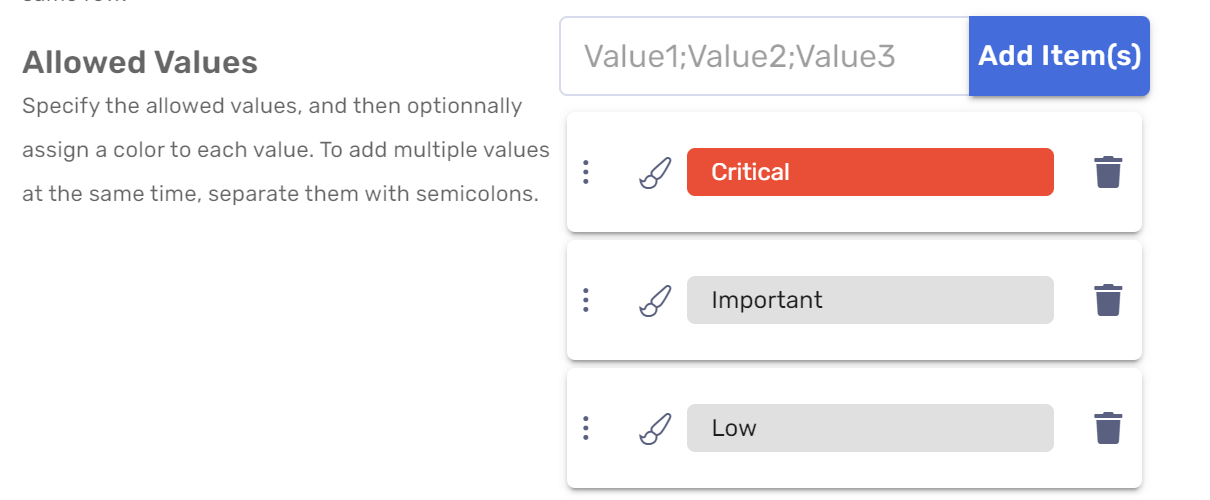Open color picker brush for Important

point(654,301)
